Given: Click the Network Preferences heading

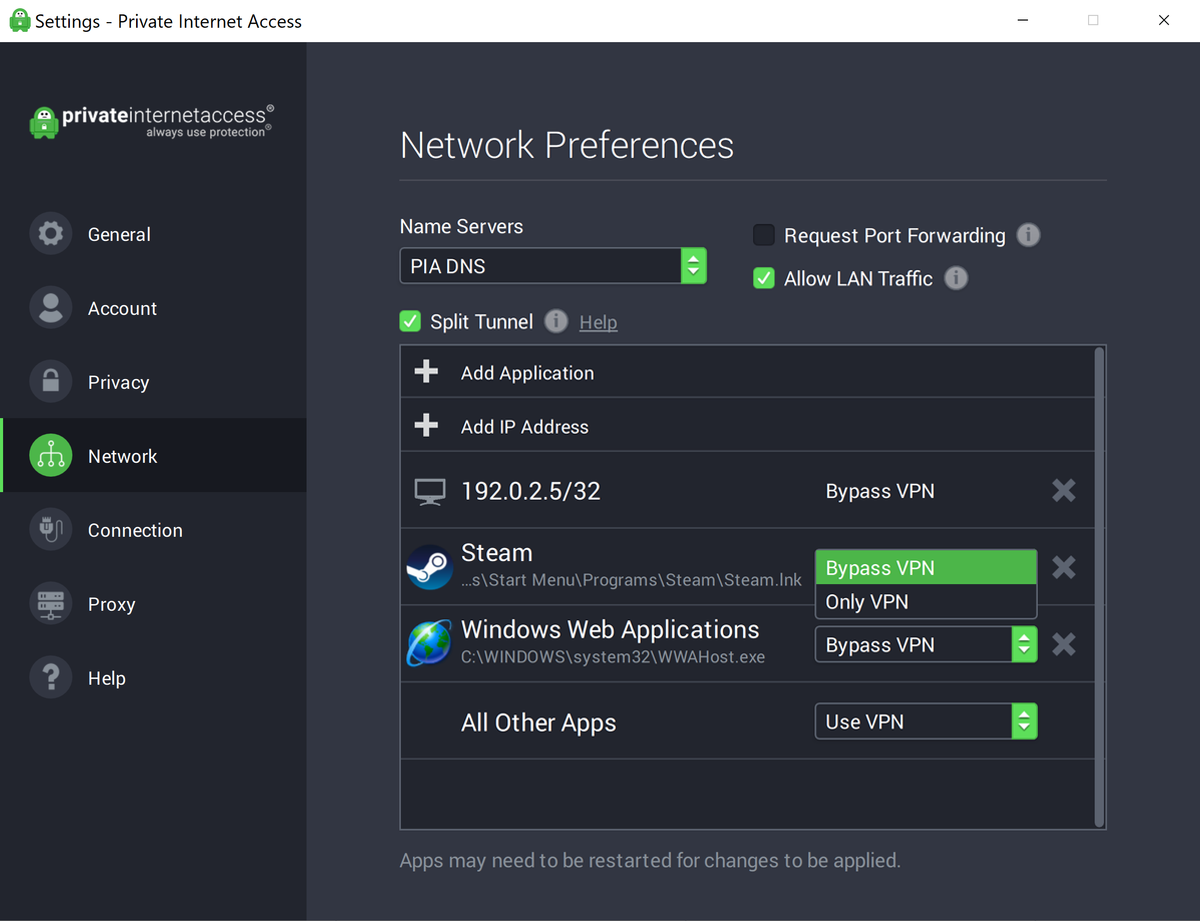Looking at the screenshot, I should point(567,145).
